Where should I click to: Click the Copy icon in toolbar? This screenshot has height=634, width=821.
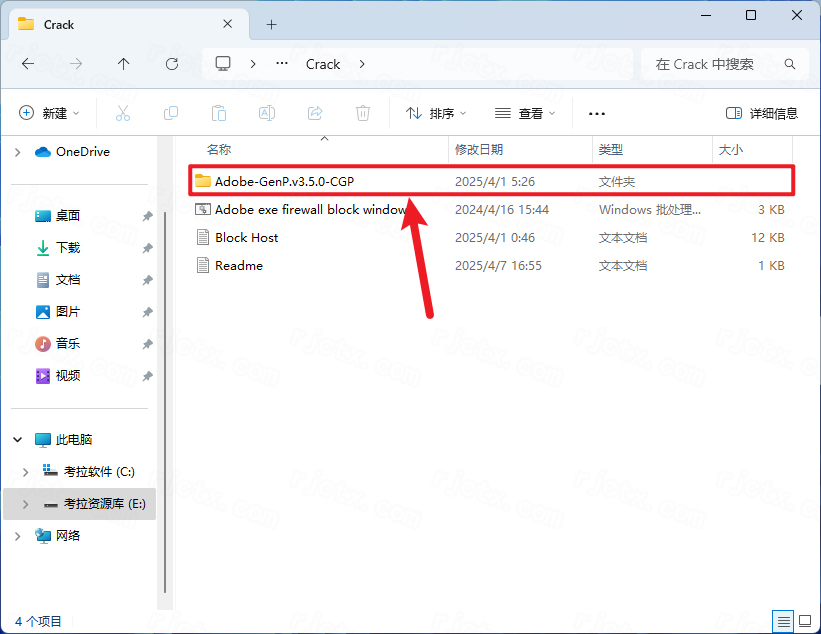click(171, 113)
